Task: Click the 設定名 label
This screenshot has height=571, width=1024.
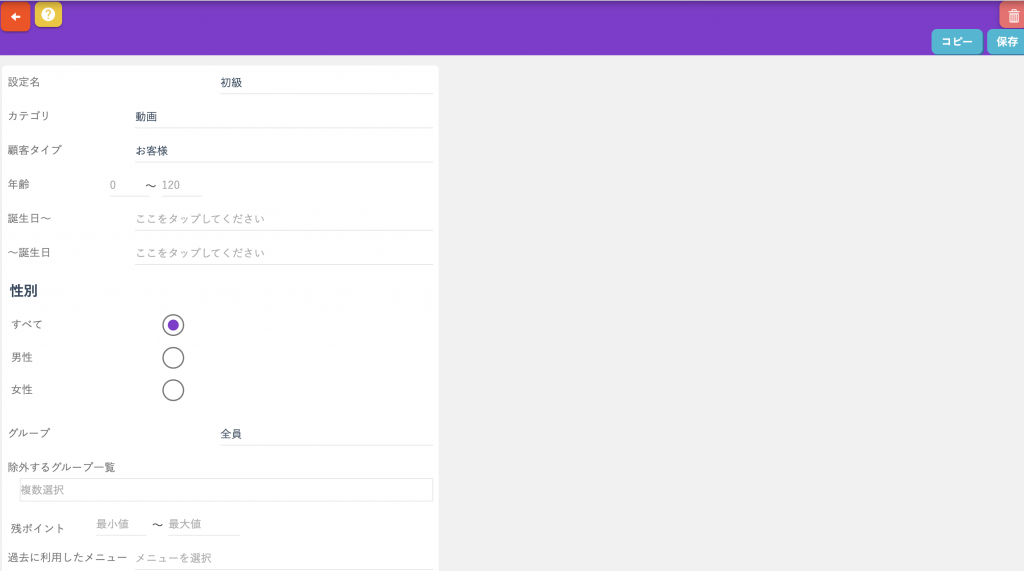Action: point(24,82)
